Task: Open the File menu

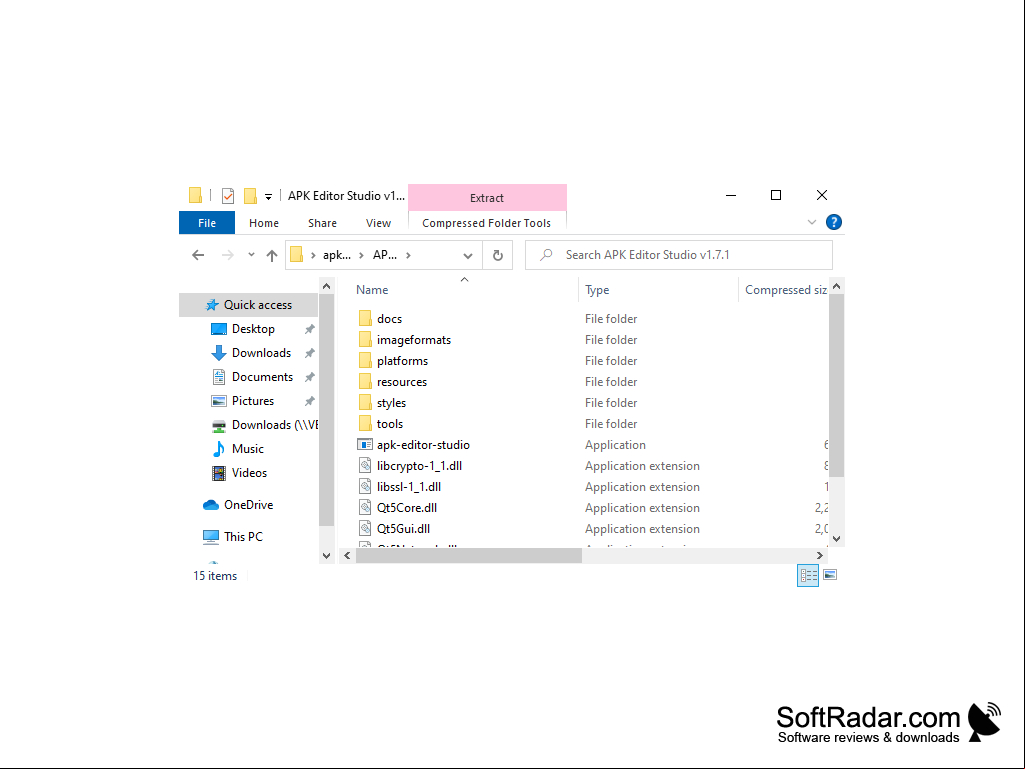Action: pos(207,223)
